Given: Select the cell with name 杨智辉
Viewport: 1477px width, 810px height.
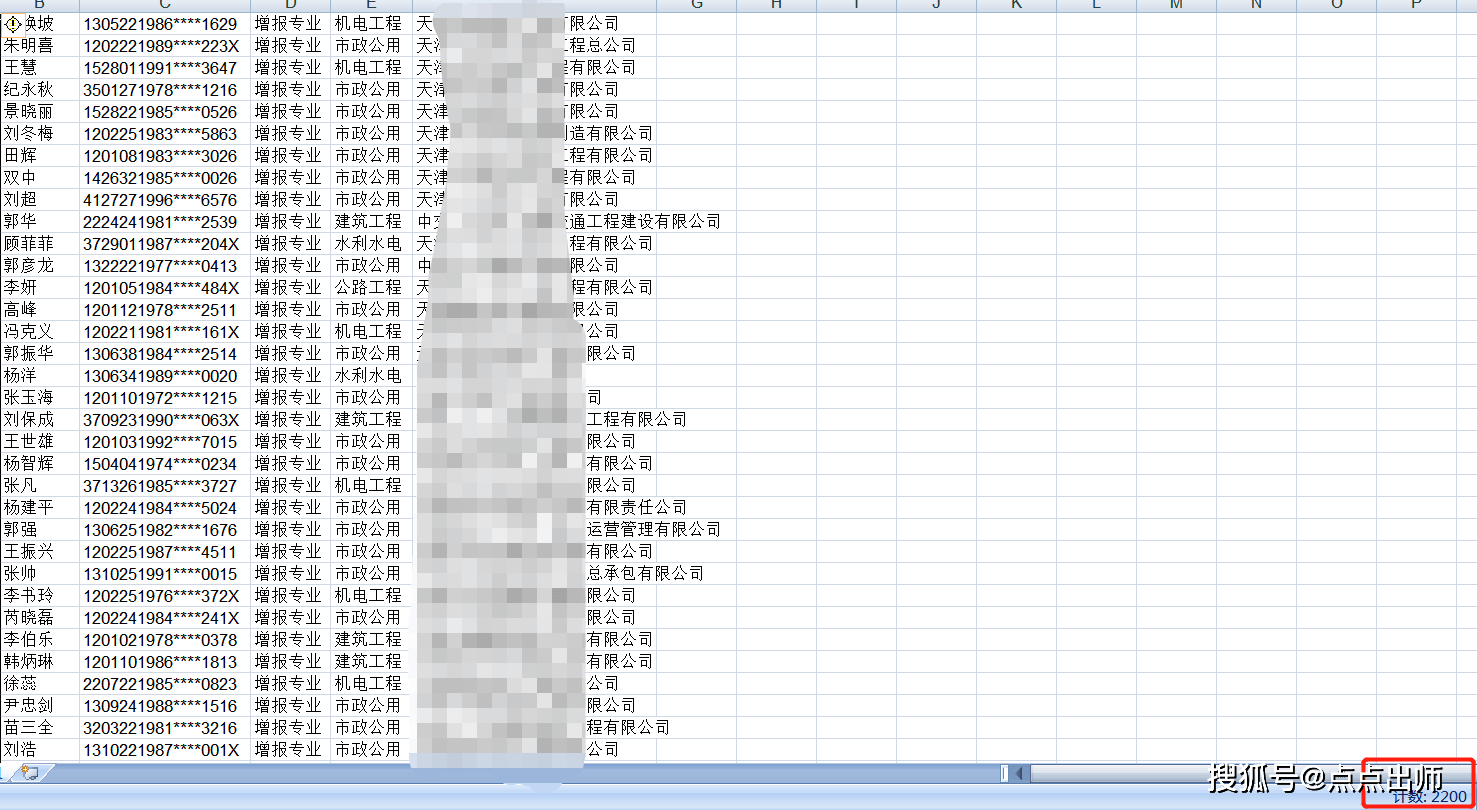Looking at the screenshot, I should click(40, 463).
